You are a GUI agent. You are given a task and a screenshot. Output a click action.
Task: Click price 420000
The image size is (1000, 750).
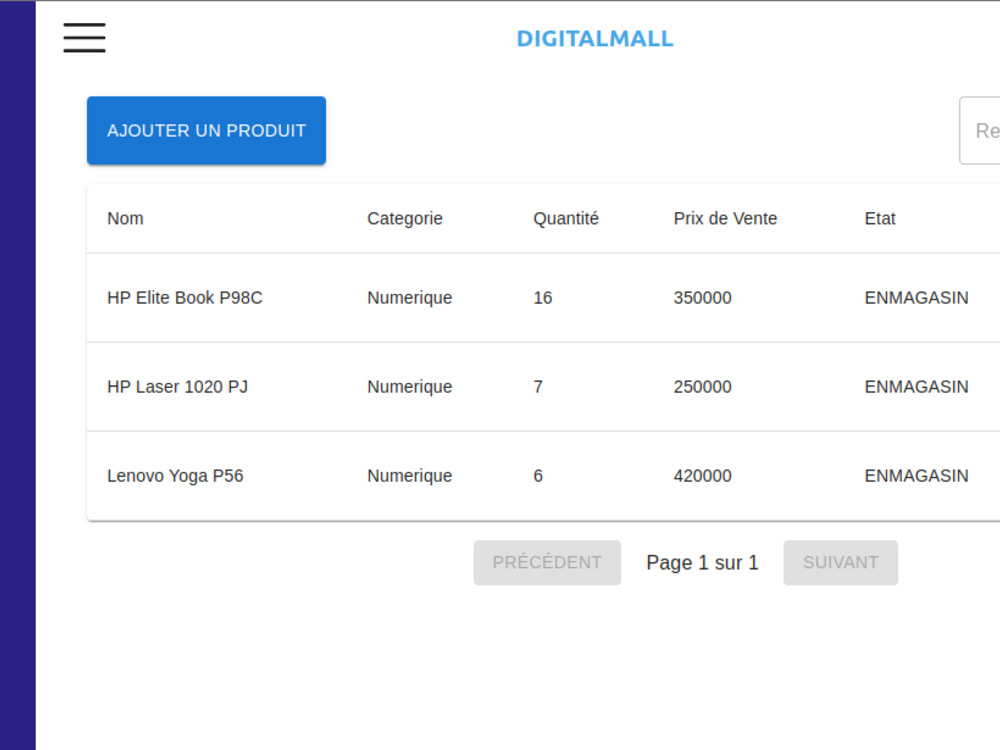tap(703, 476)
